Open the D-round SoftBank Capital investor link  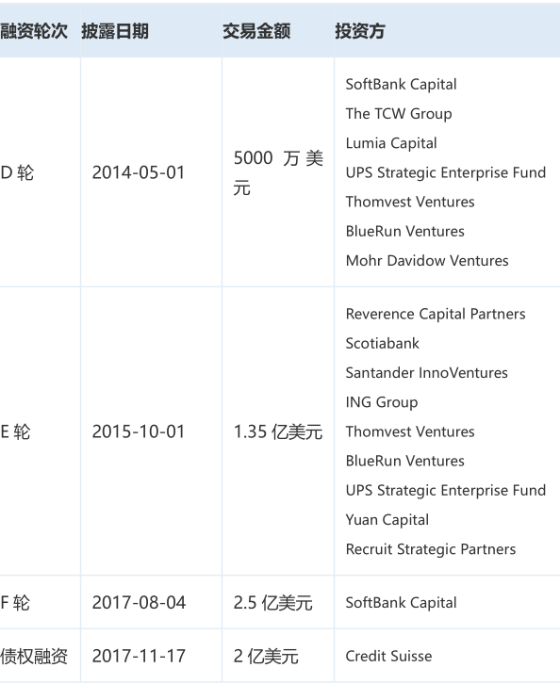[401, 84]
